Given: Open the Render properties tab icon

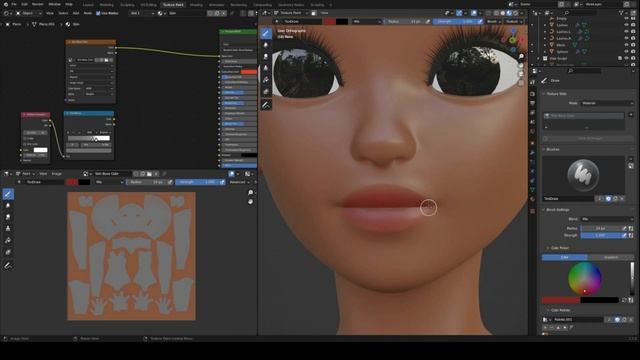Looking at the screenshot, I should click(x=533, y=94).
